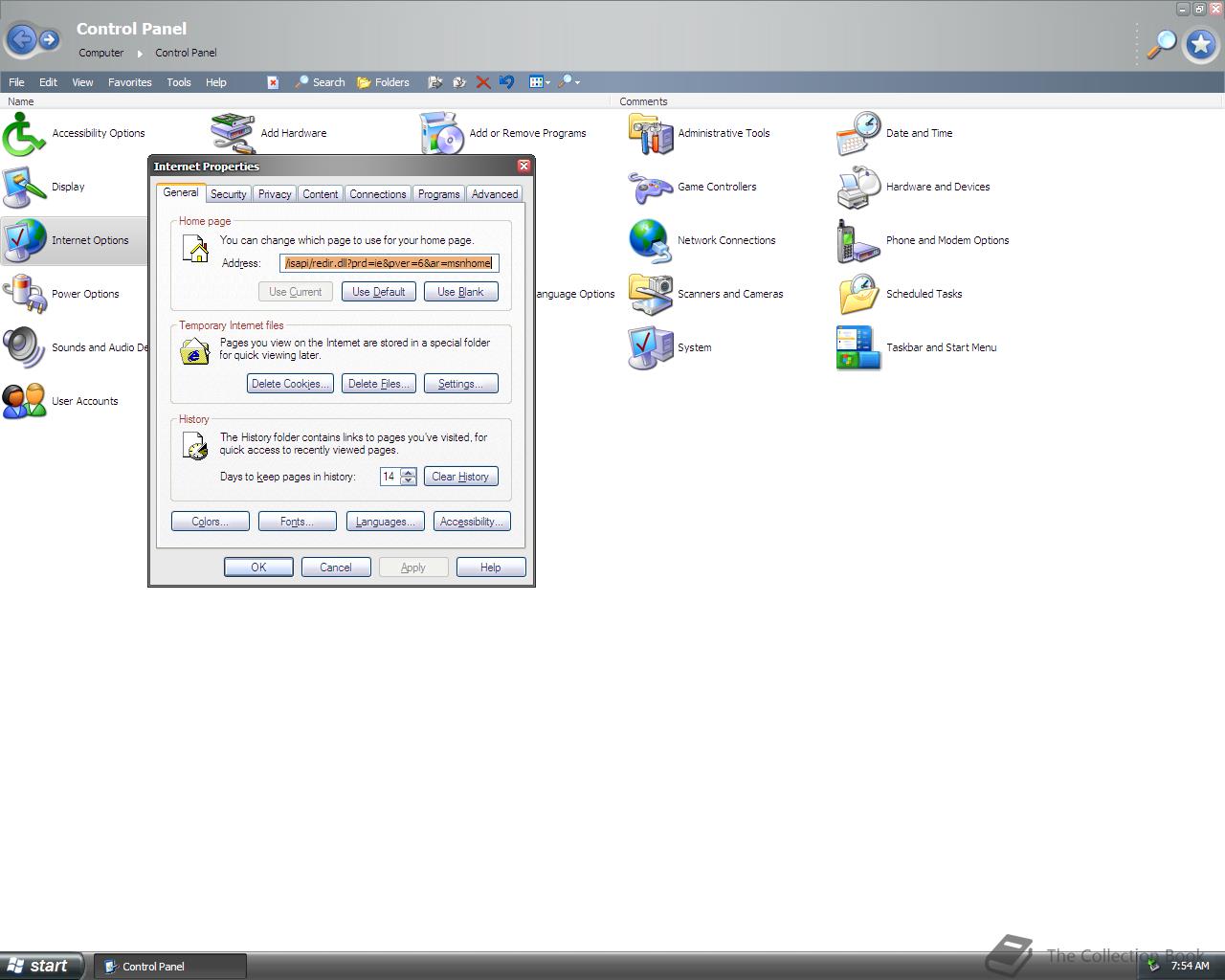Select the Internet Options icon
The image size is (1225, 980).
25,240
